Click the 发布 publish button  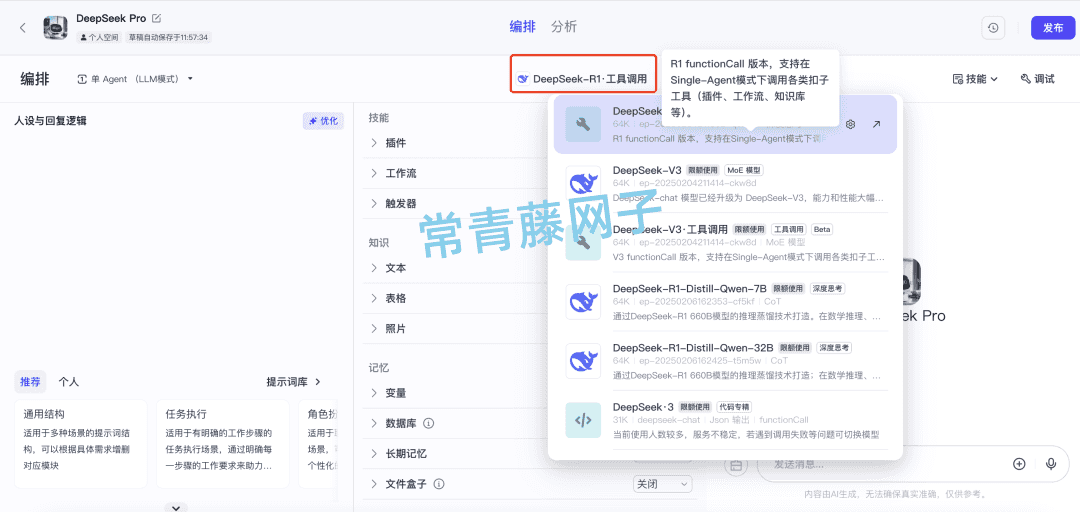(x=1052, y=28)
